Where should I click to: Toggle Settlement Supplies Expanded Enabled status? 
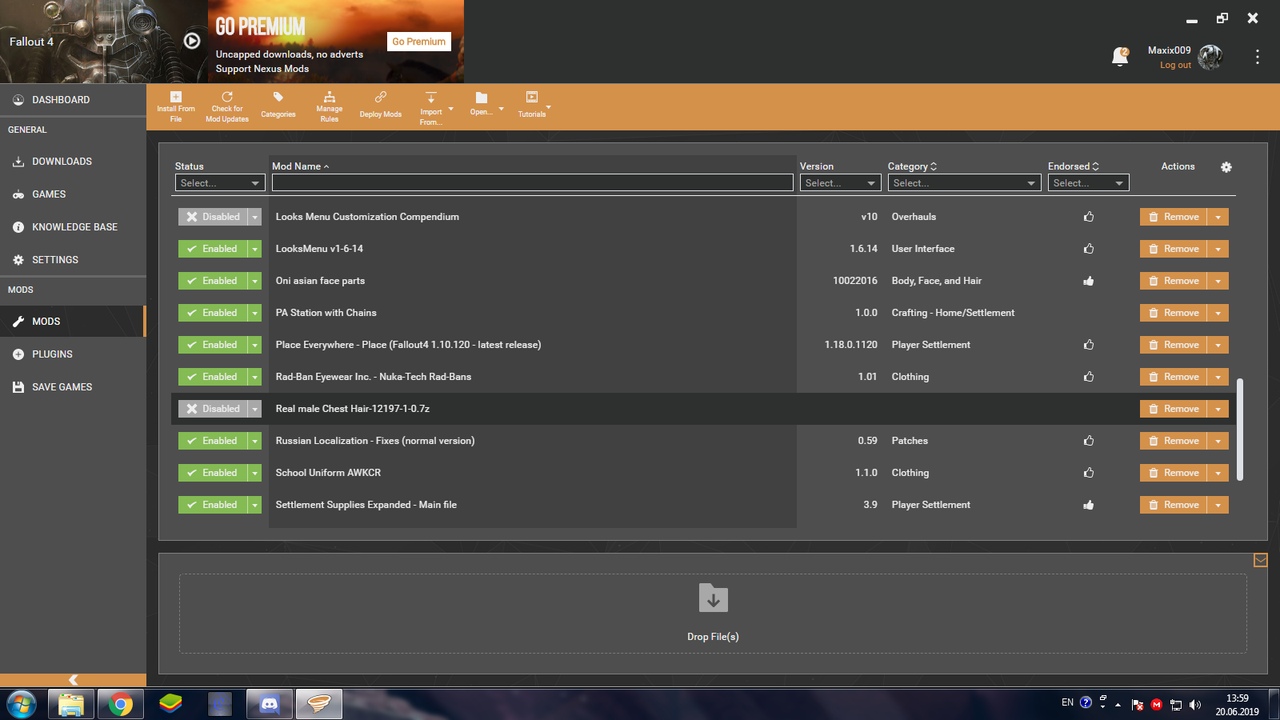212,505
